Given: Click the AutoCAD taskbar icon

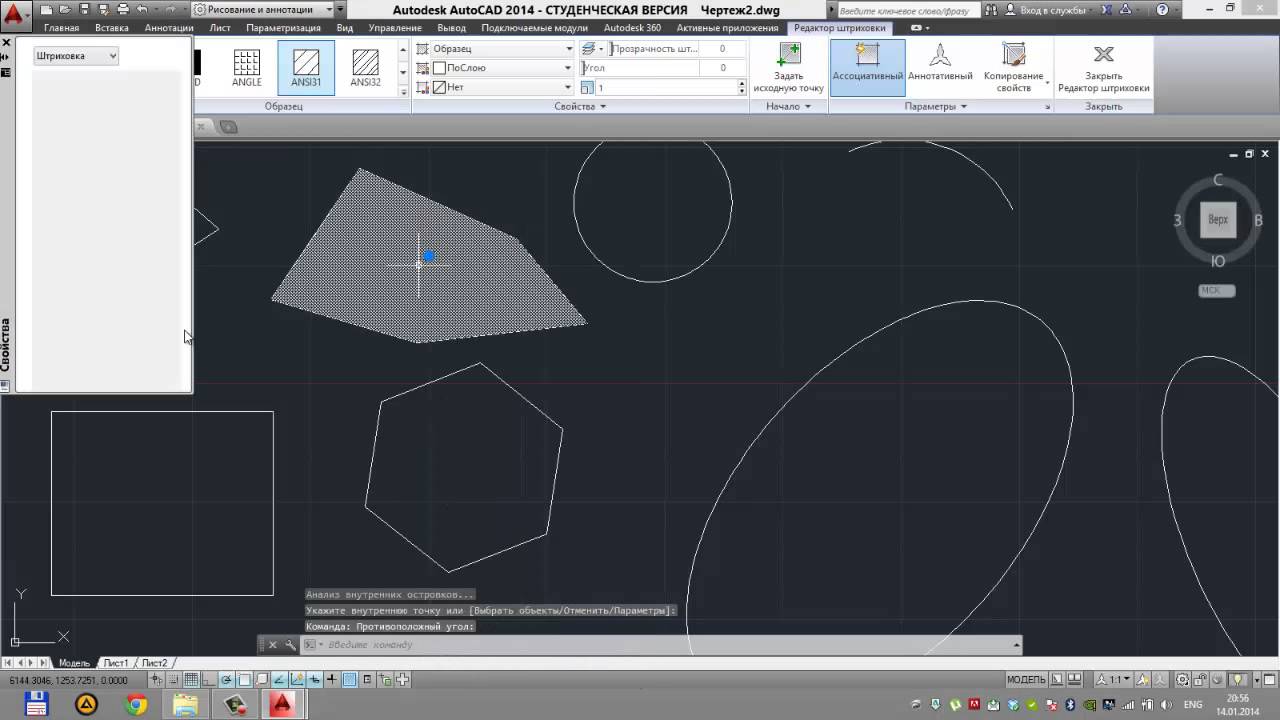Looking at the screenshot, I should pos(282,705).
